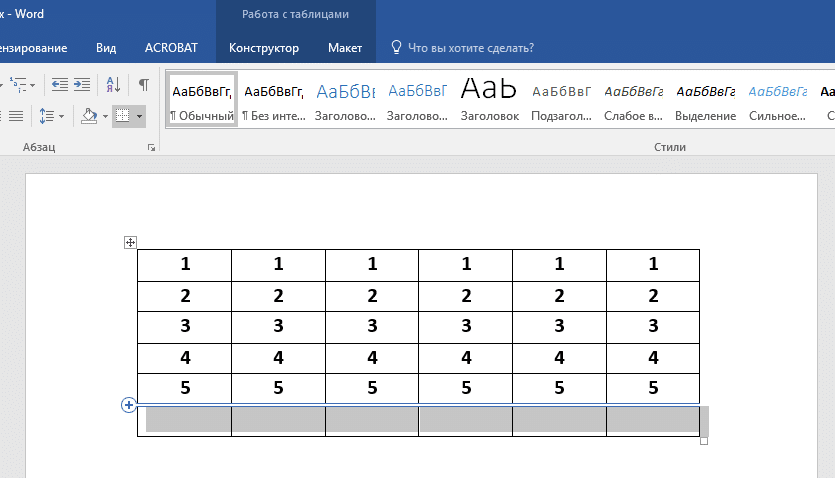Click the borders icon
835x478 pixels.
tap(122, 116)
